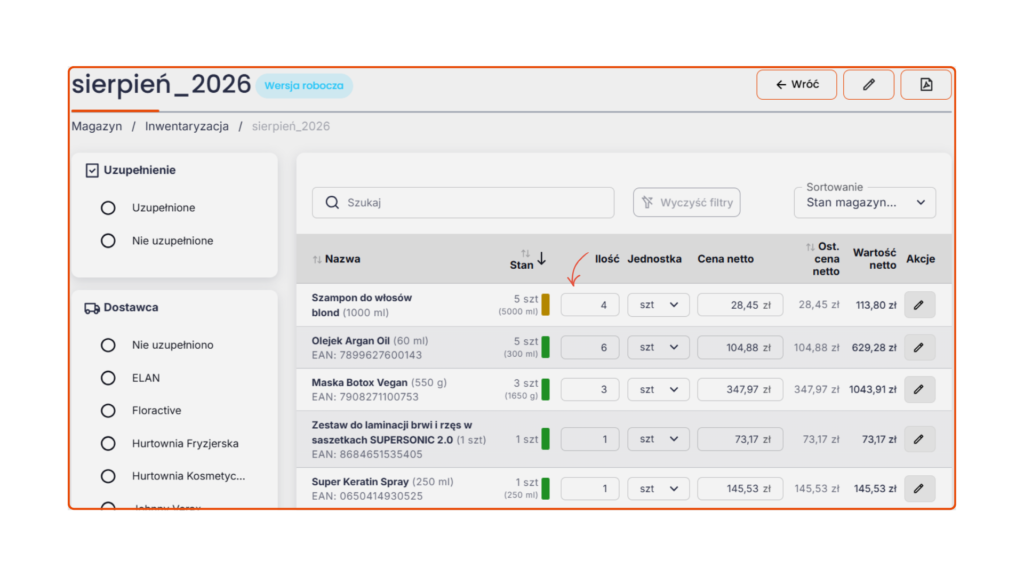Go to Magazyn breadcrumb
Screen dimensions: 1024x576
97,126
